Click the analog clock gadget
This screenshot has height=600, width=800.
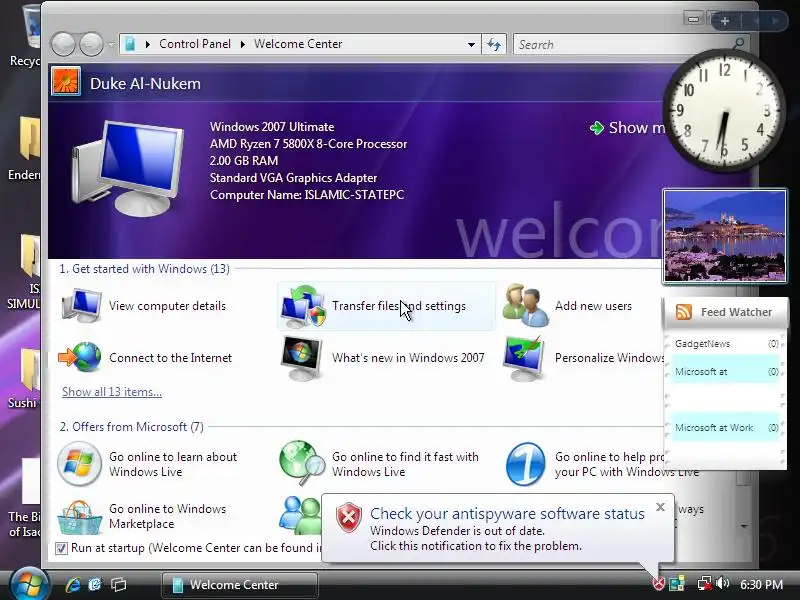point(723,110)
